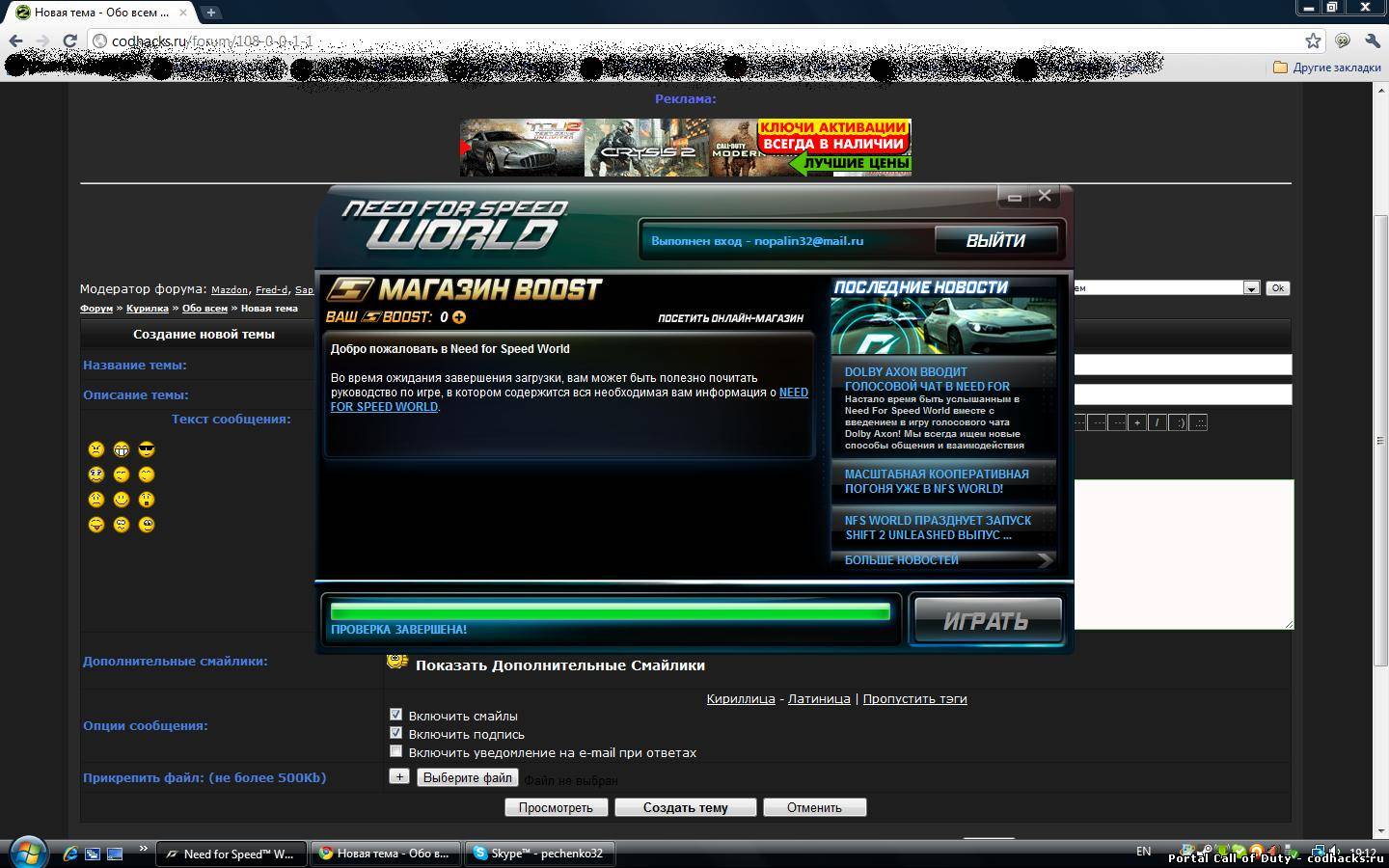Go back with the browser back arrow
Viewport: 1389px width, 868px height.
point(15,41)
